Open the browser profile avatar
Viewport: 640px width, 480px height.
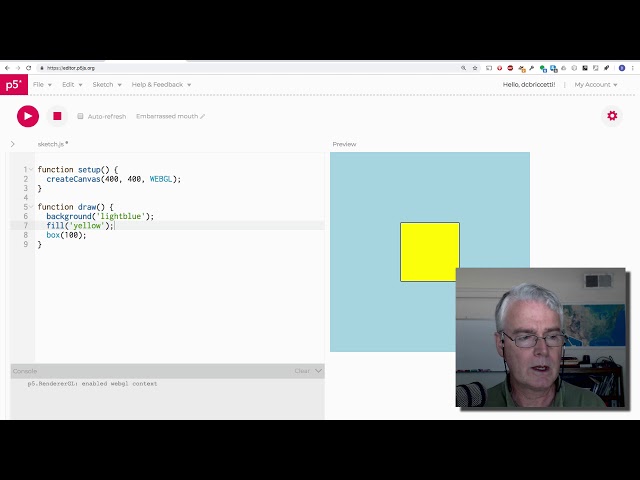(622, 68)
